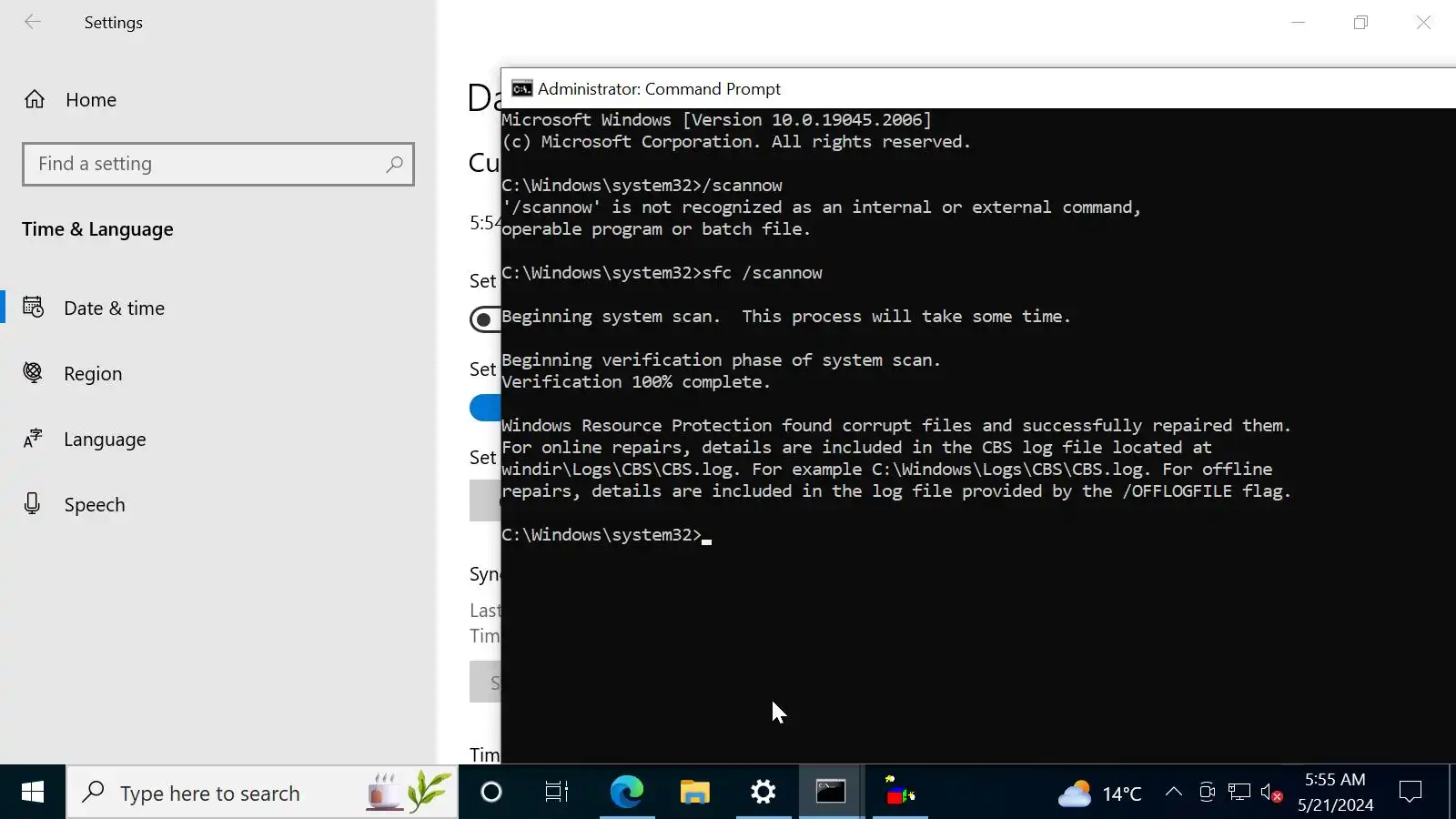The image size is (1456, 819).
Task: Open Task View from the taskbar
Action: pyautogui.click(x=556, y=793)
